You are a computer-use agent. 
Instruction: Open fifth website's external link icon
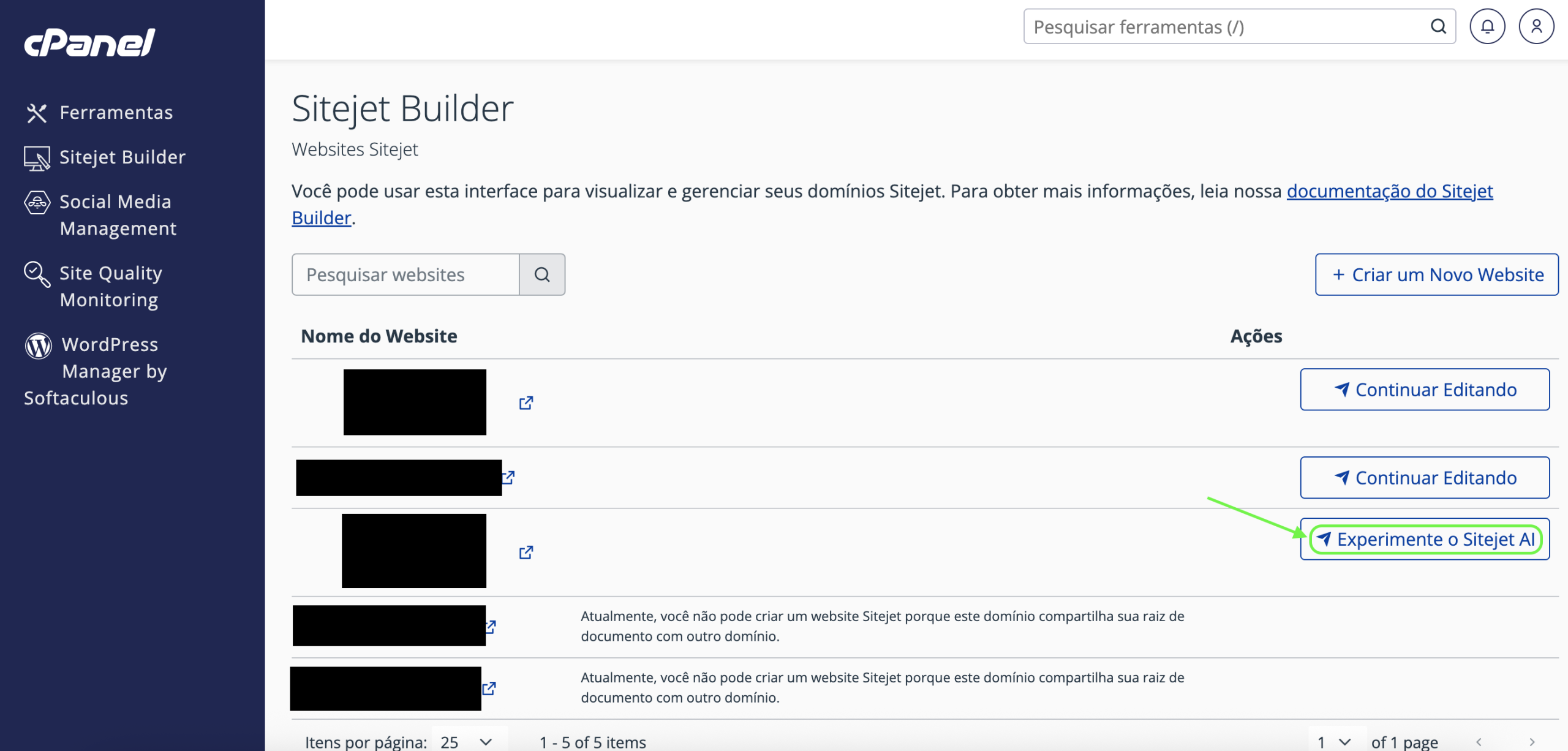point(489,688)
